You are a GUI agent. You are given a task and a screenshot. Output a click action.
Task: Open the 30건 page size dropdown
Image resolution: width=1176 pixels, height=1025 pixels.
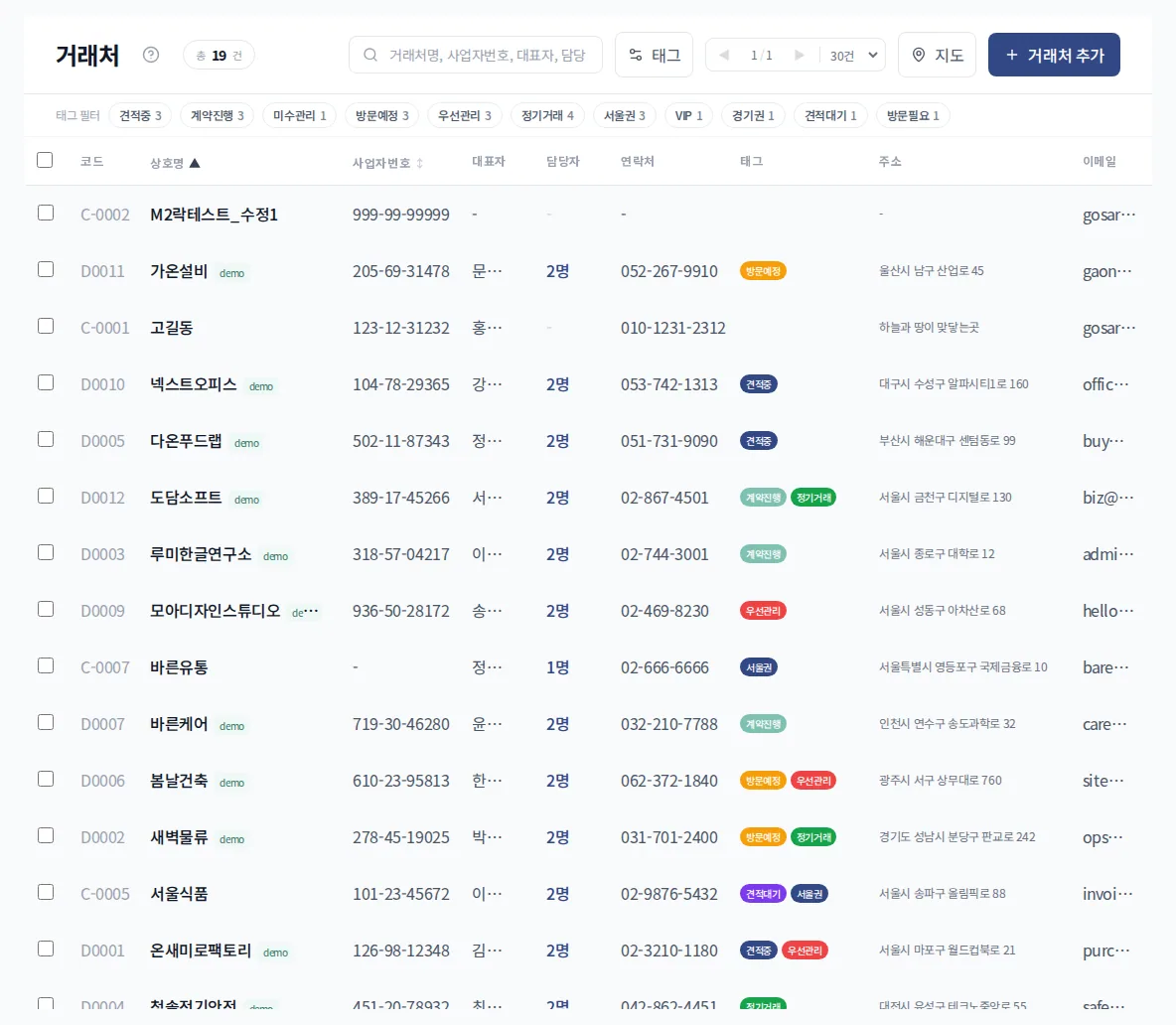click(853, 56)
